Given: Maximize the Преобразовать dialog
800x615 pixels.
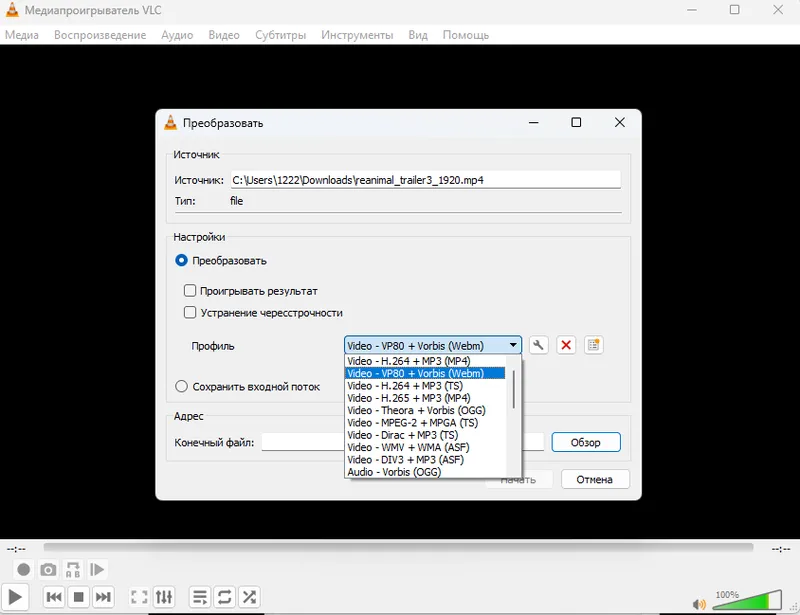Looking at the screenshot, I should pos(576,122).
